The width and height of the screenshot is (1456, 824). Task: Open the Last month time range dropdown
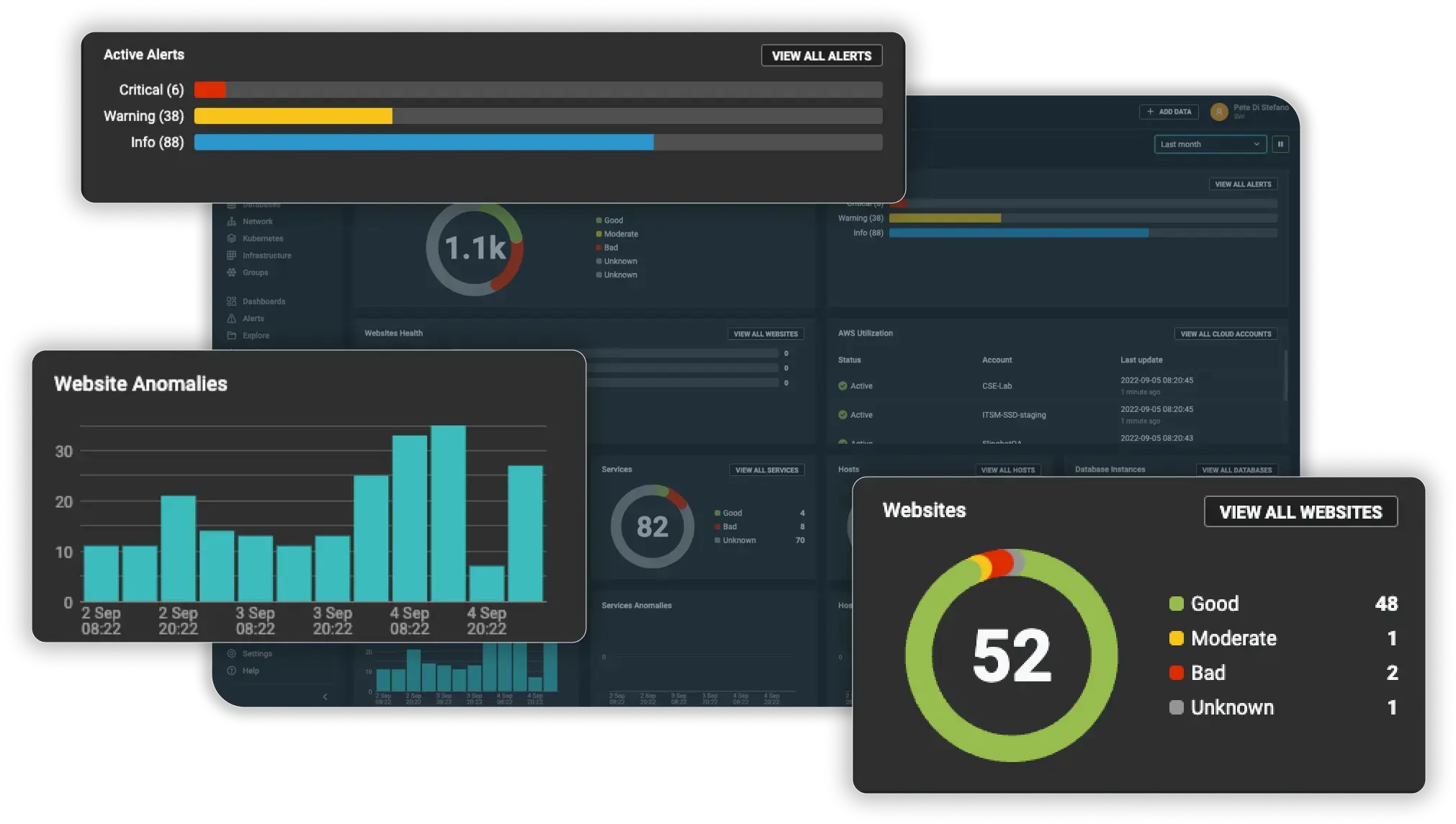(x=1210, y=144)
